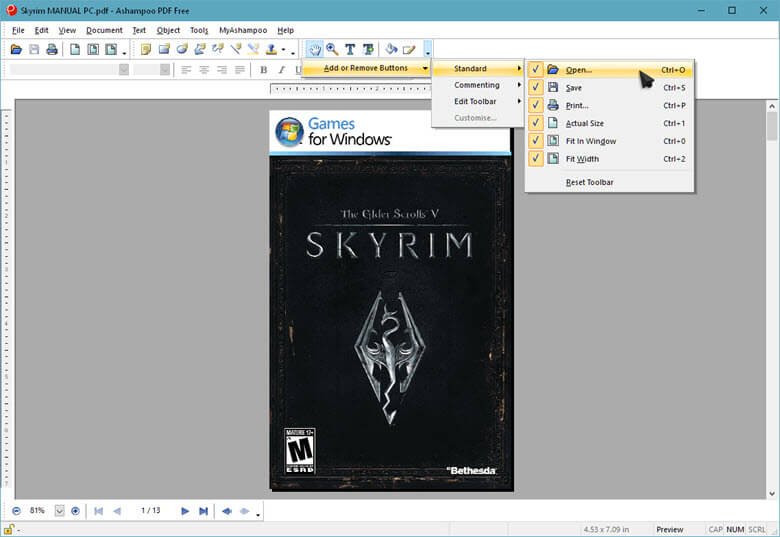Zoom in using the plus button
Viewport: 780px width, 537px height.
[75, 511]
